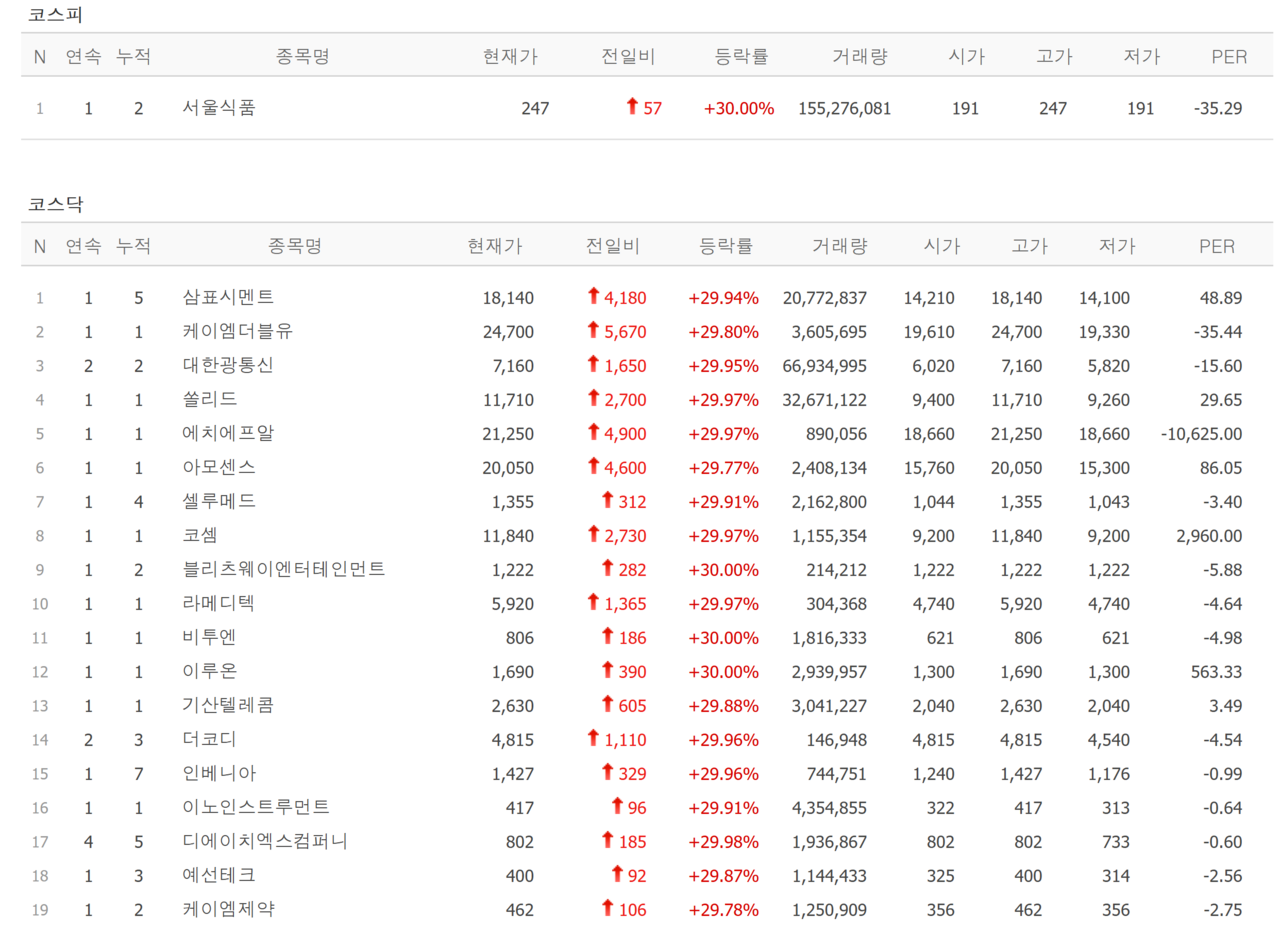Click 삼표시멘트 current price 18,140
Viewport: 1280px width, 934px height.
tap(508, 297)
